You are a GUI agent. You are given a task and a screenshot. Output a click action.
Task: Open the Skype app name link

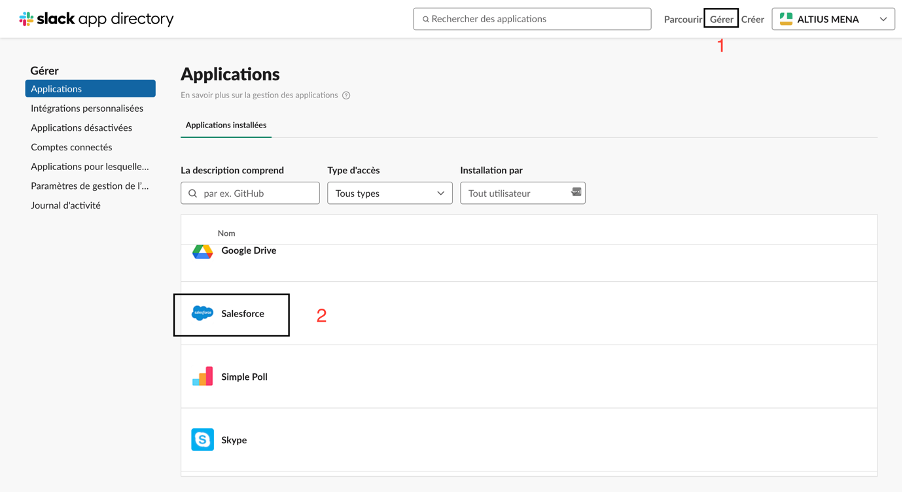pyautogui.click(x=234, y=440)
